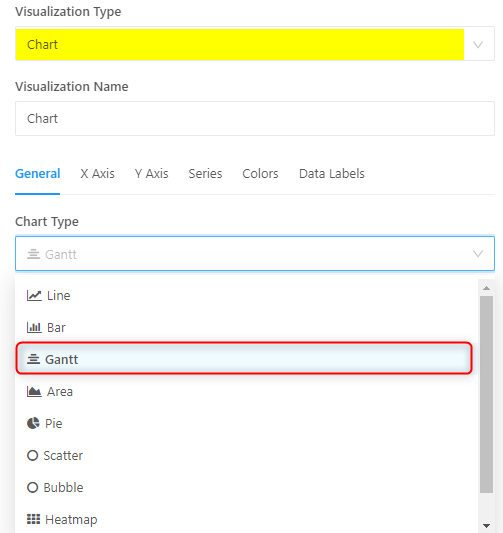Click the Visualization Name input field
The width and height of the screenshot is (503, 533).
pyautogui.click(x=255, y=119)
